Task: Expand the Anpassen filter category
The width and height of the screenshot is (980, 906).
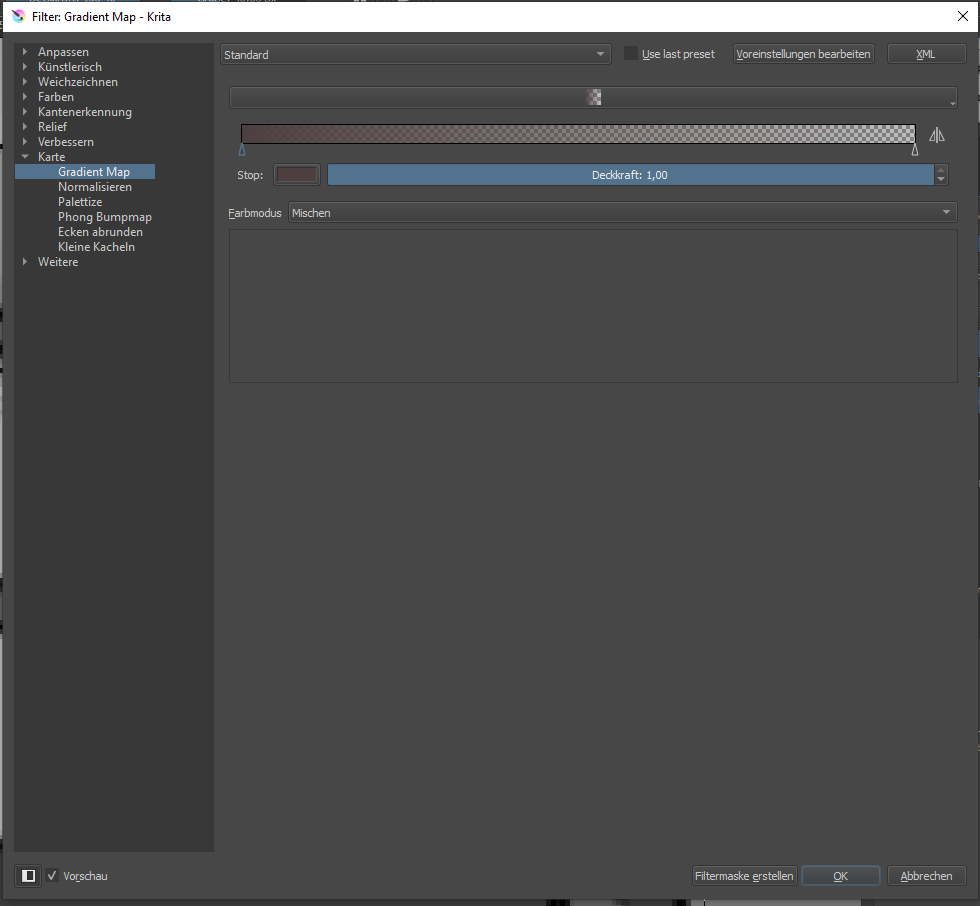Action: click(x=25, y=52)
